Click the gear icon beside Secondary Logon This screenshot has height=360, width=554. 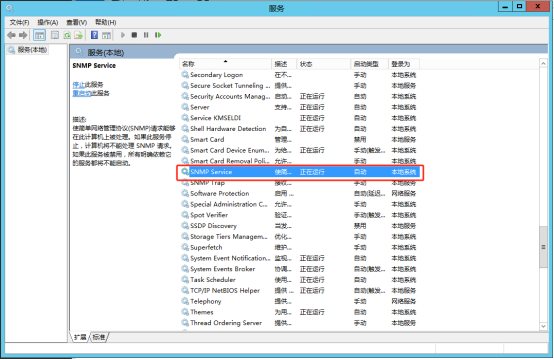point(185,75)
